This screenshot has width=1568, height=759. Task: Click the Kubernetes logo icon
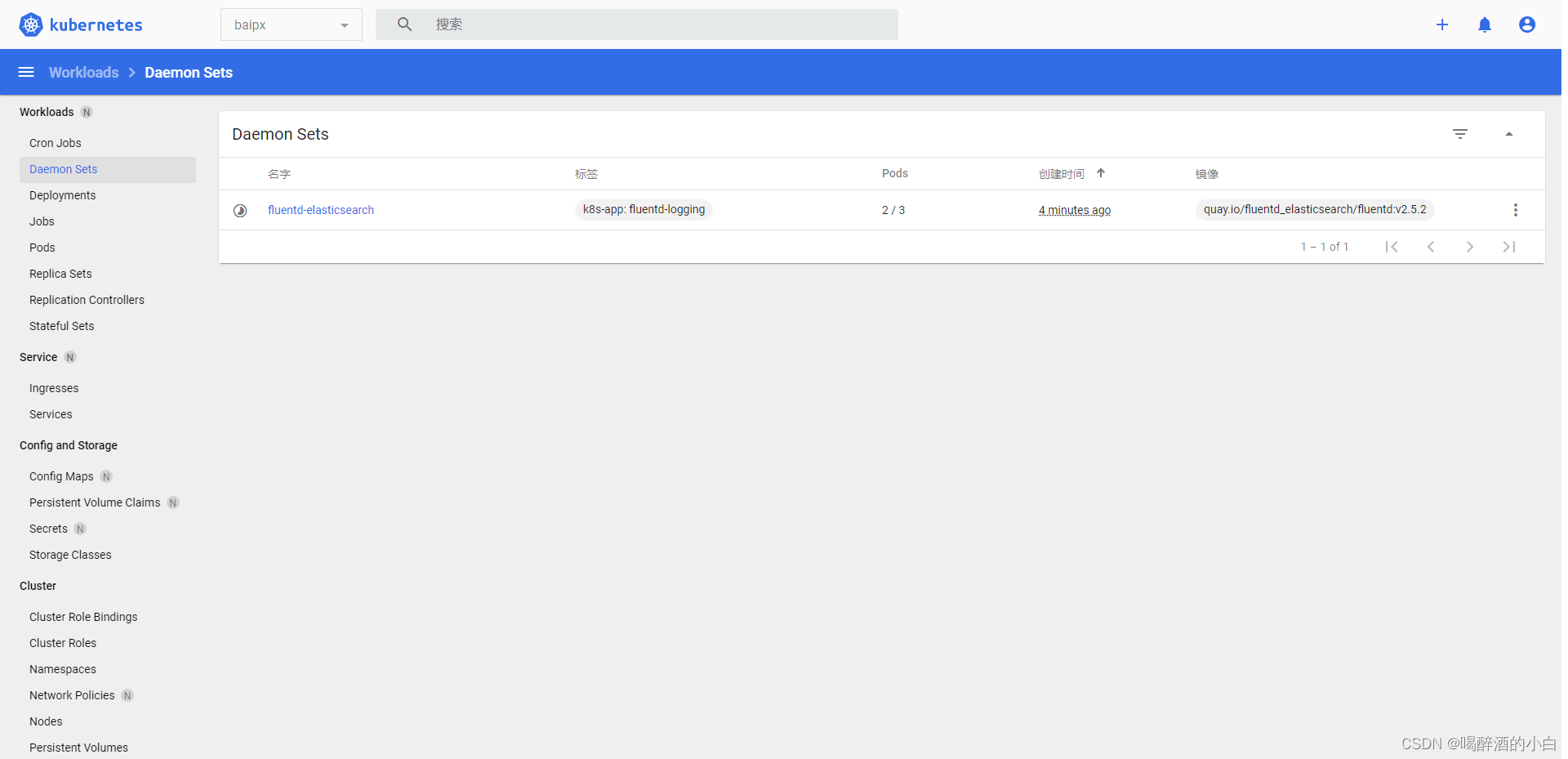tap(31, 25)
